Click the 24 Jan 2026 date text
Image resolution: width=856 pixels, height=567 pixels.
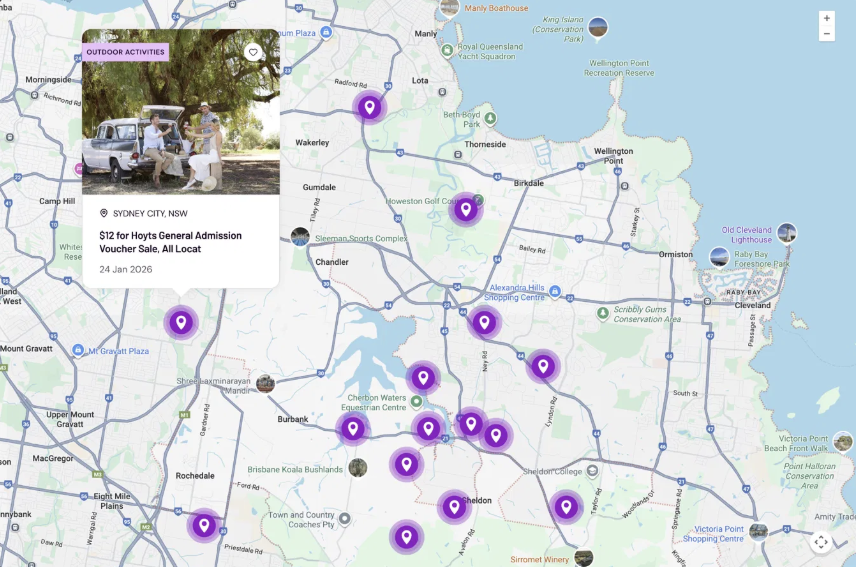tap(126, 269)
